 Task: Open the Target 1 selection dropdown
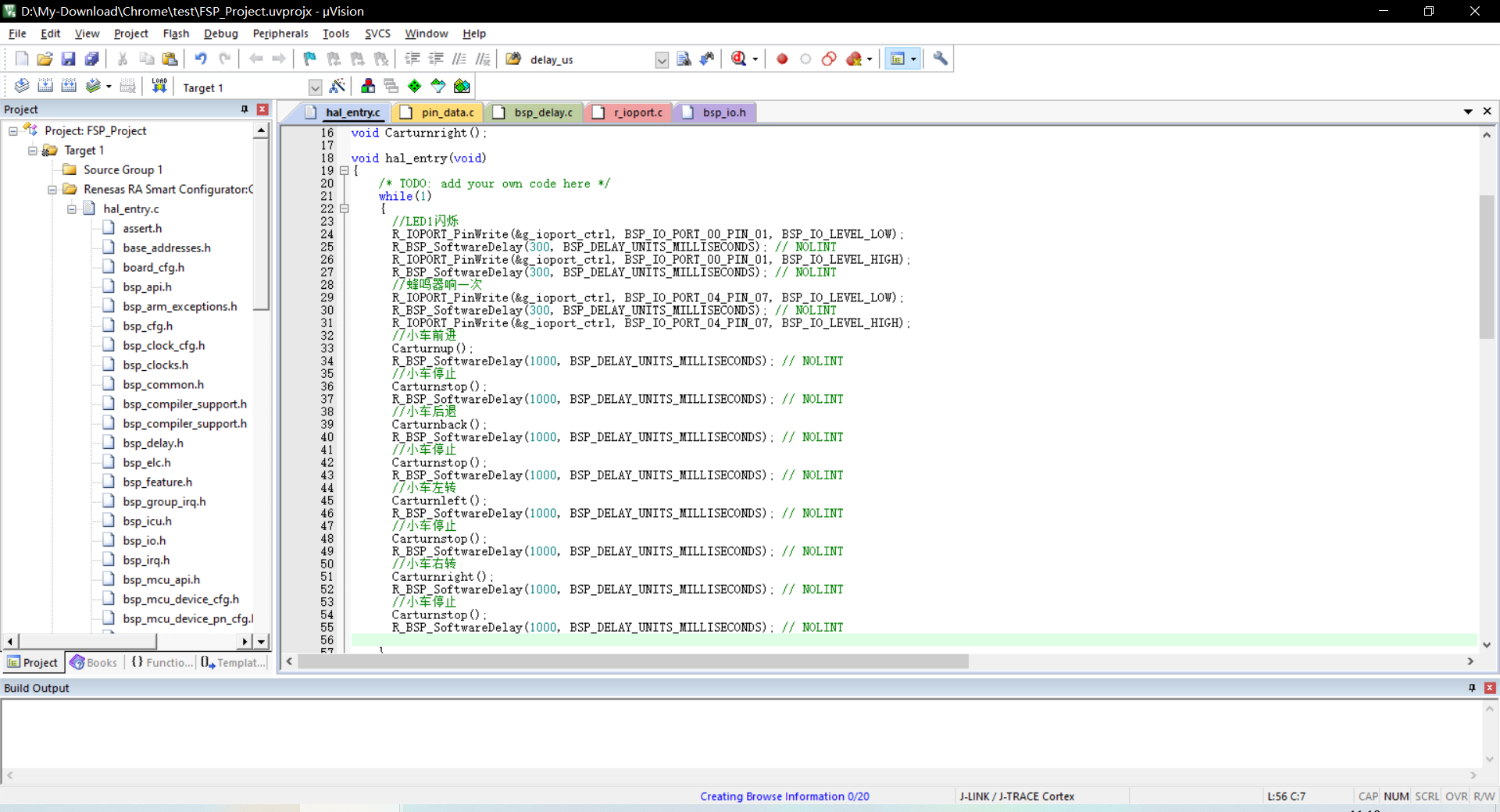tap(315, 87)
